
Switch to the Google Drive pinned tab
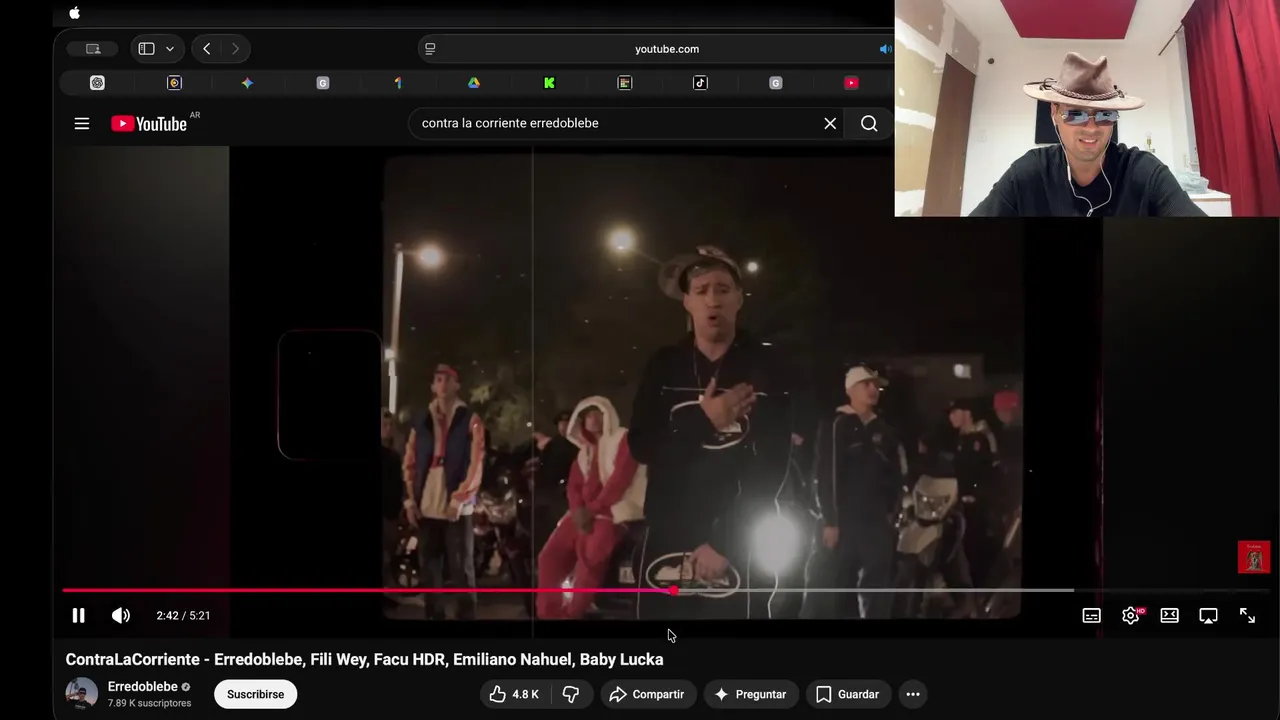[474, 83]
